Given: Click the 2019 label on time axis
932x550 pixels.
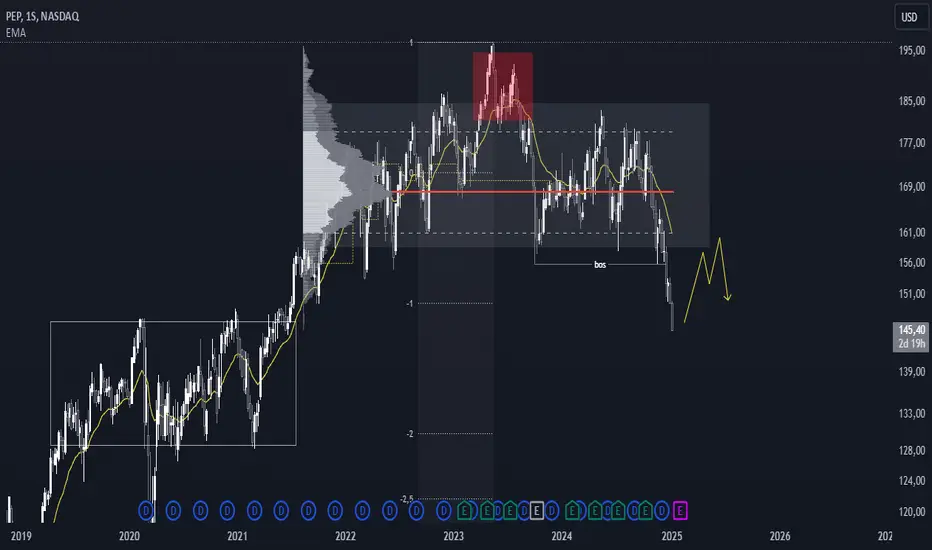Looking at the screenshot, I should (21, 536).
